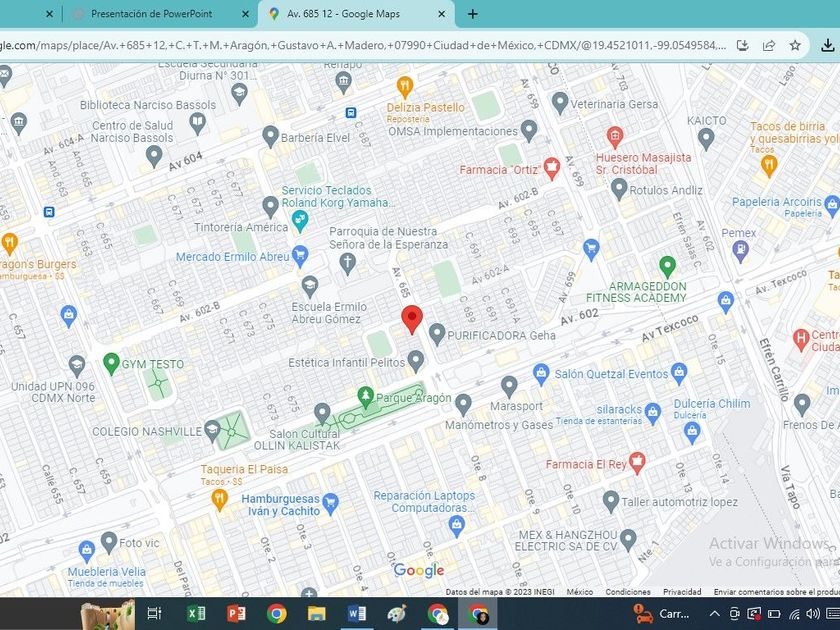The height and width of the screenshot is (630, 840).
Task: Select the Huesero Masajista Sr. Cristóbal pin
Action: 614,137
